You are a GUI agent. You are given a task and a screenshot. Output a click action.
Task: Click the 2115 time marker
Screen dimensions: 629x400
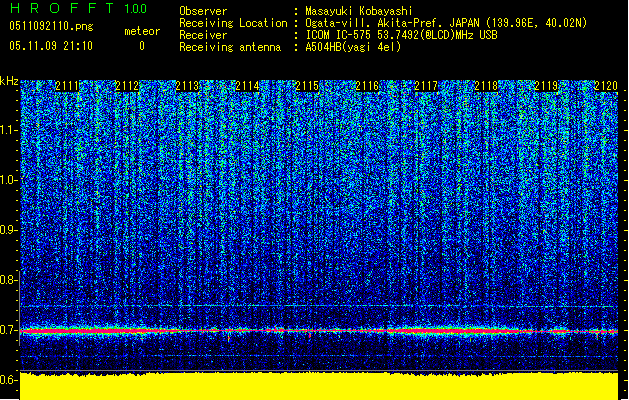pyautogui.click(x=307, y=86)
